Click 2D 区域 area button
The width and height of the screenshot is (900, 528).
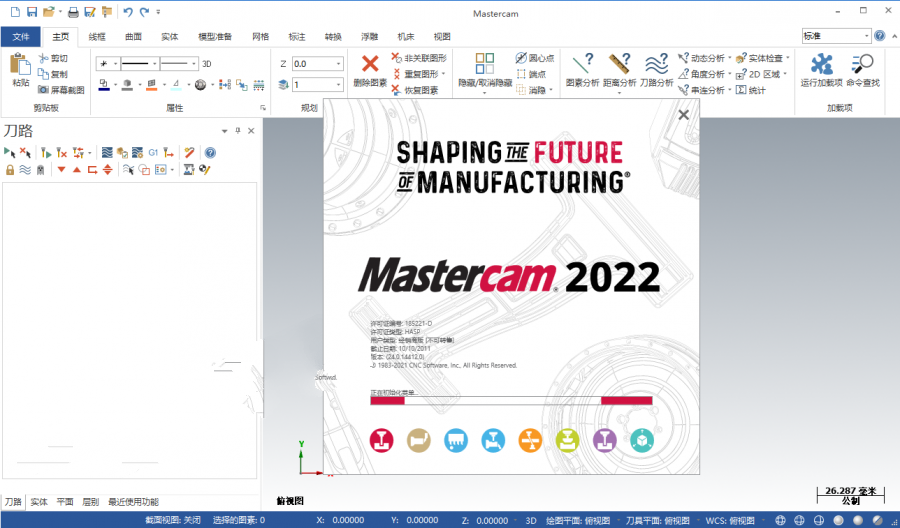(758, 74)
